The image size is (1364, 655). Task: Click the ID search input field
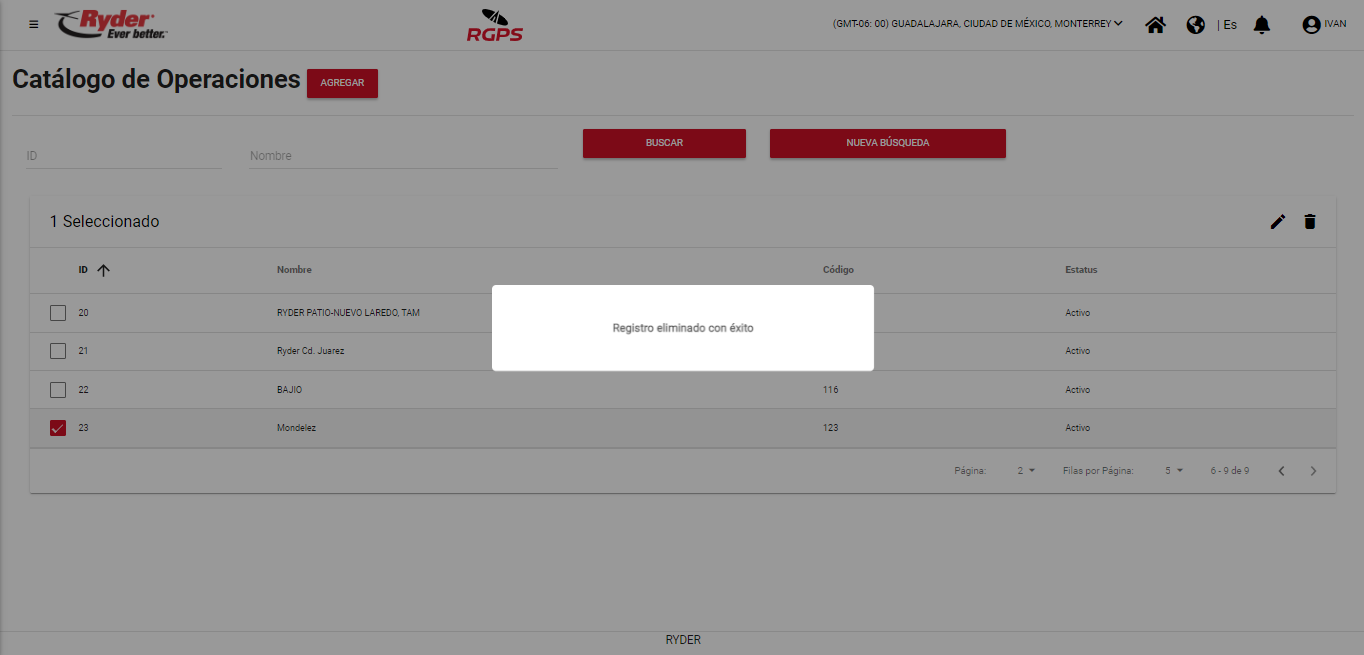123,156
